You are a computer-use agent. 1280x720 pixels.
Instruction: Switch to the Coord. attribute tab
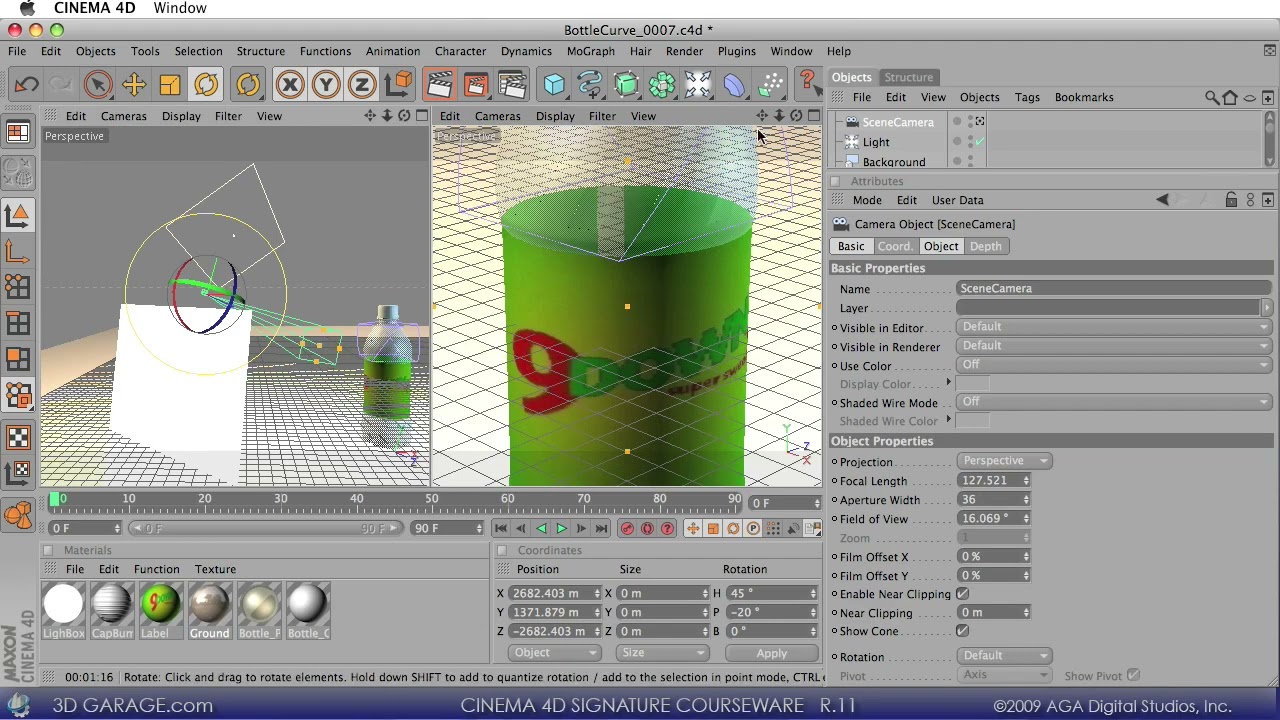pyautogui.click(x=895, y=246)
